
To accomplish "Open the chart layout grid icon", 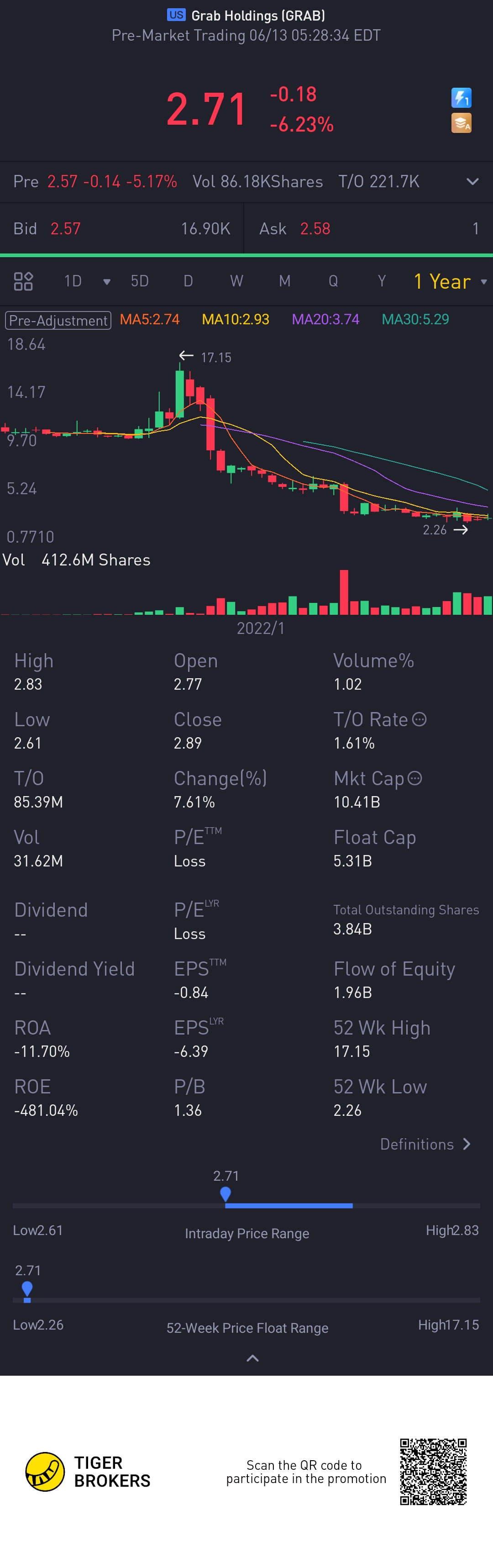I will point(23,281).
